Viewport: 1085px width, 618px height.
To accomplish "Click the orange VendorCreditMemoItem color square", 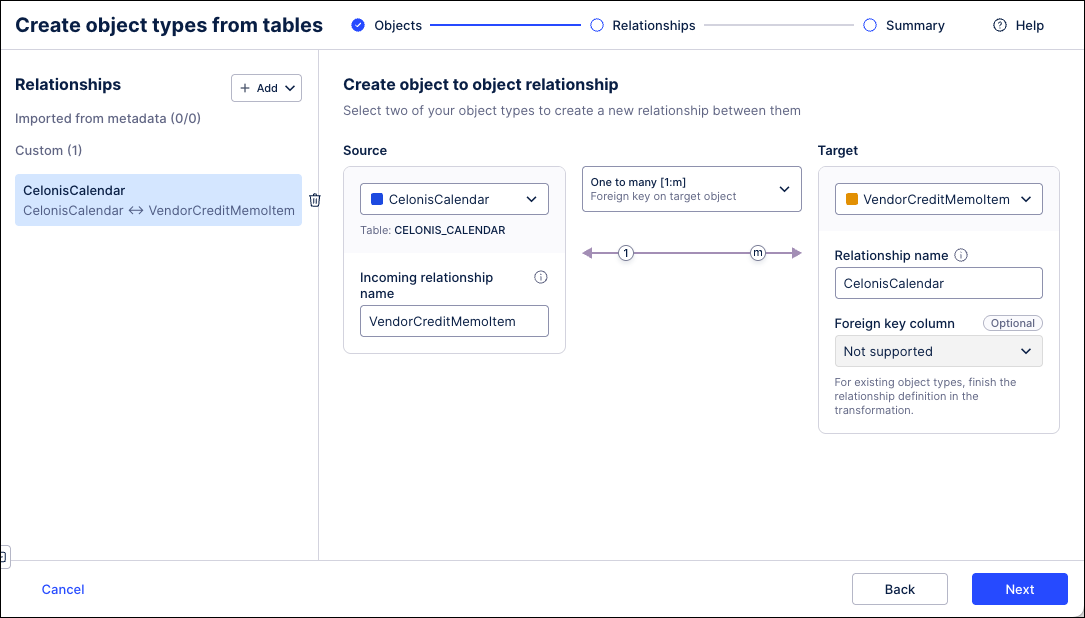I will 852,199.
